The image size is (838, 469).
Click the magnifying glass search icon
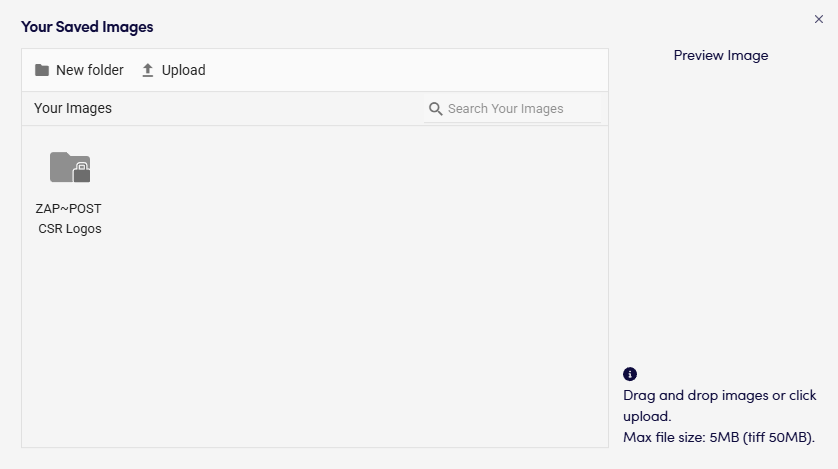coord(435,108)
